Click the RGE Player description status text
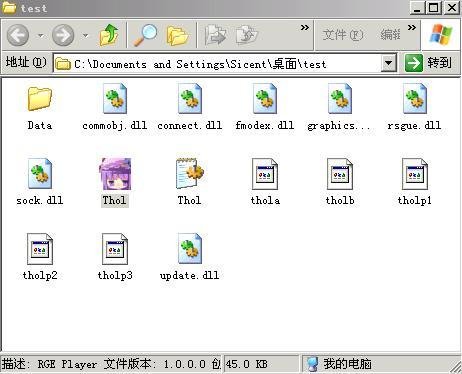The height and width of the screenshot is (374, 462). (111, 364)
